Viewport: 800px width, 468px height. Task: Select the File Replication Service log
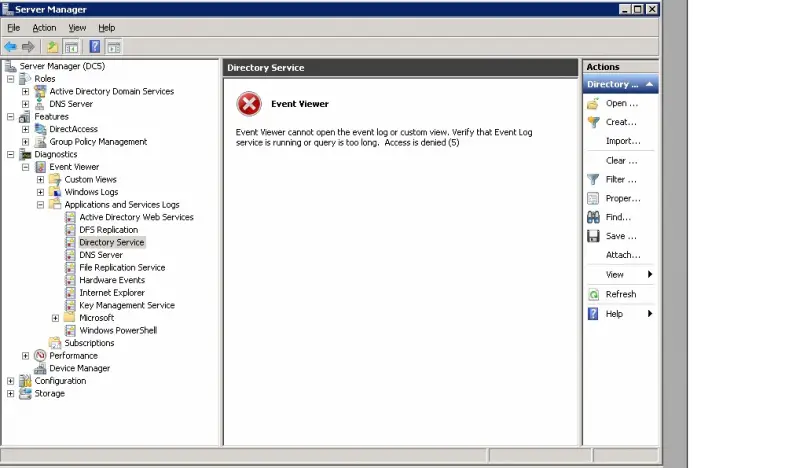122,267
